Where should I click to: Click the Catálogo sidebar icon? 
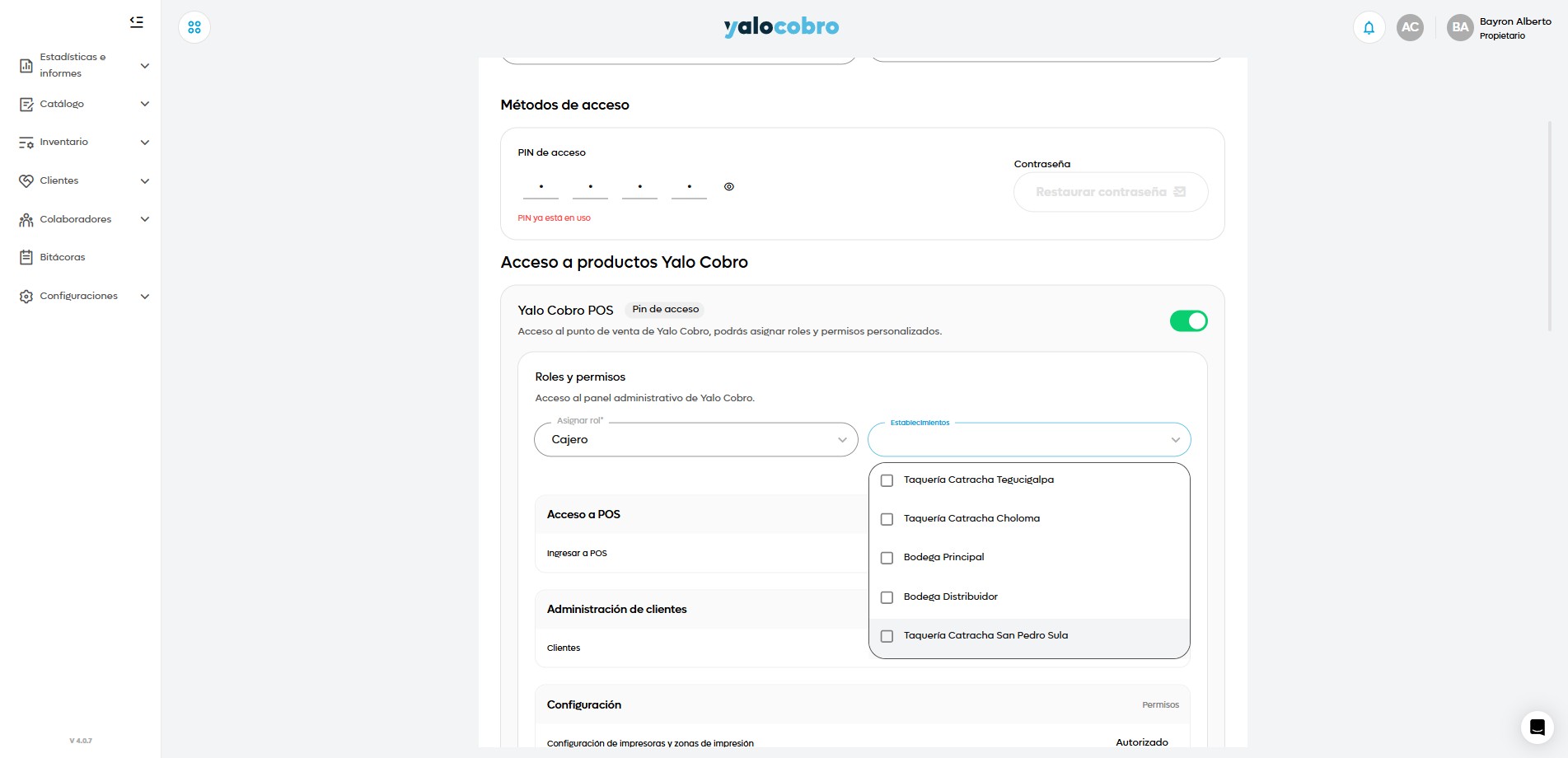click(x=26, y=104)
